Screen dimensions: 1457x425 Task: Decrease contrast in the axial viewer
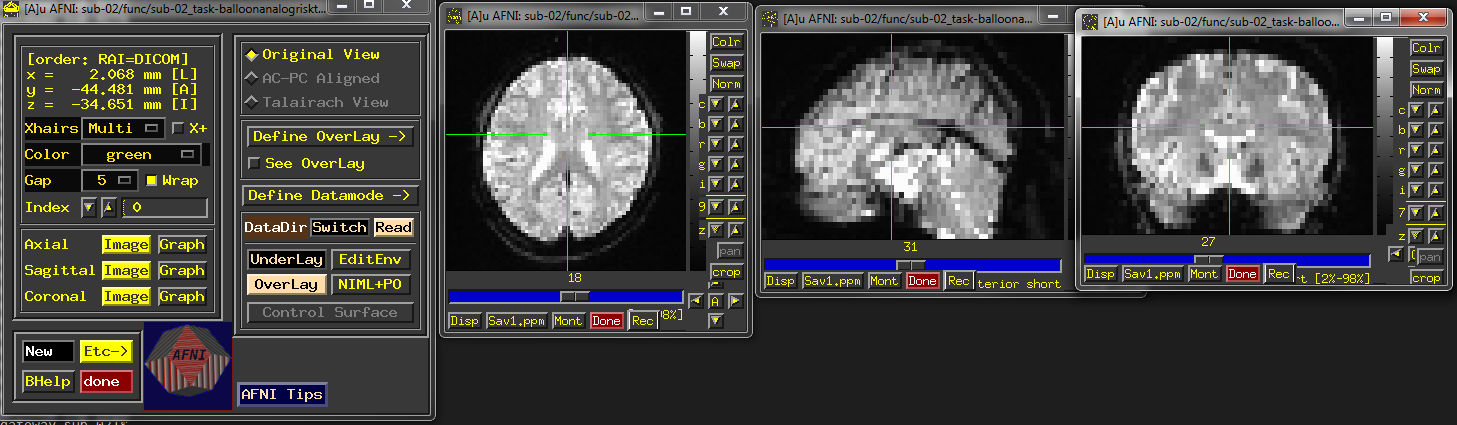click(717, 102)
